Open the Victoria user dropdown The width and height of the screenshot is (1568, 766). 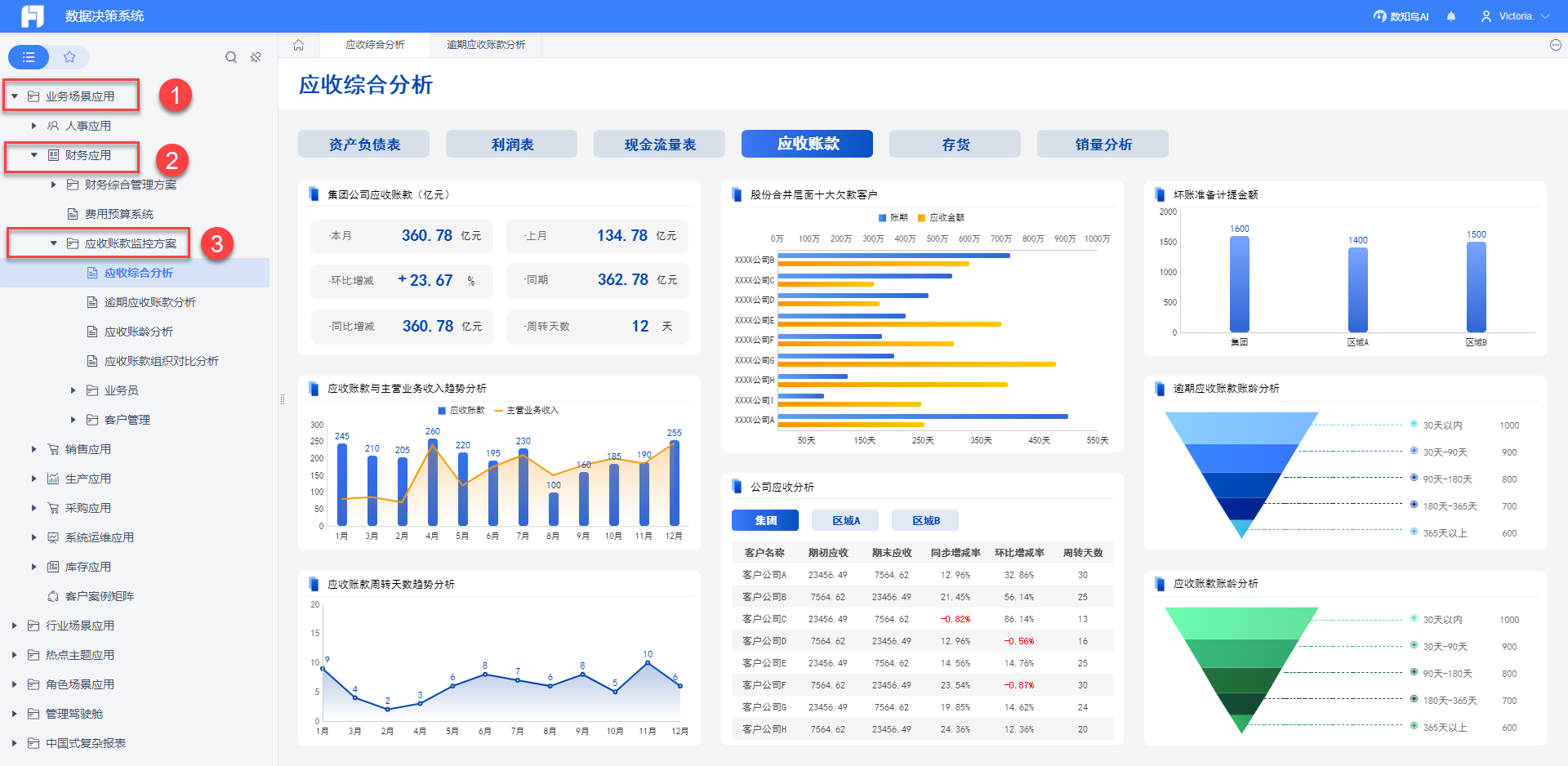click(1516, 16)
